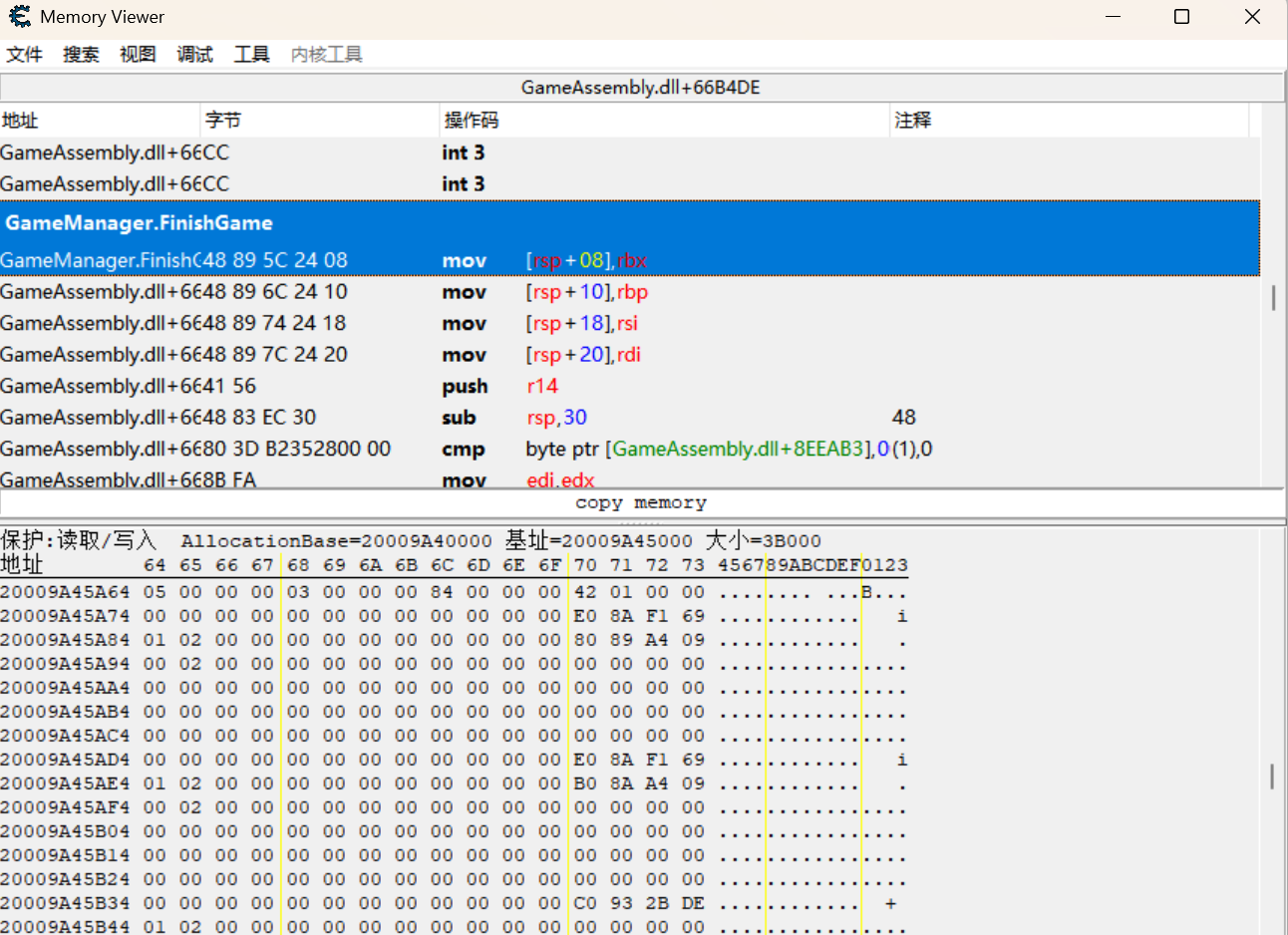Click hex row address 20009A45A64

pos(65,592)
